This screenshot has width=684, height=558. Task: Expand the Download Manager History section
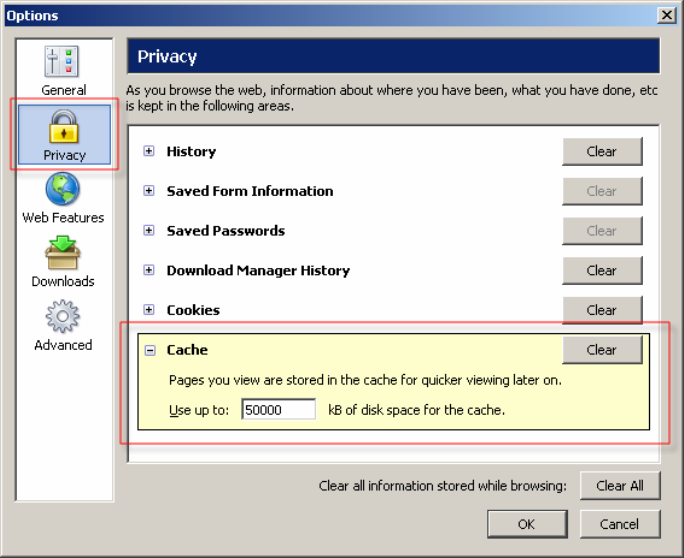149,270
